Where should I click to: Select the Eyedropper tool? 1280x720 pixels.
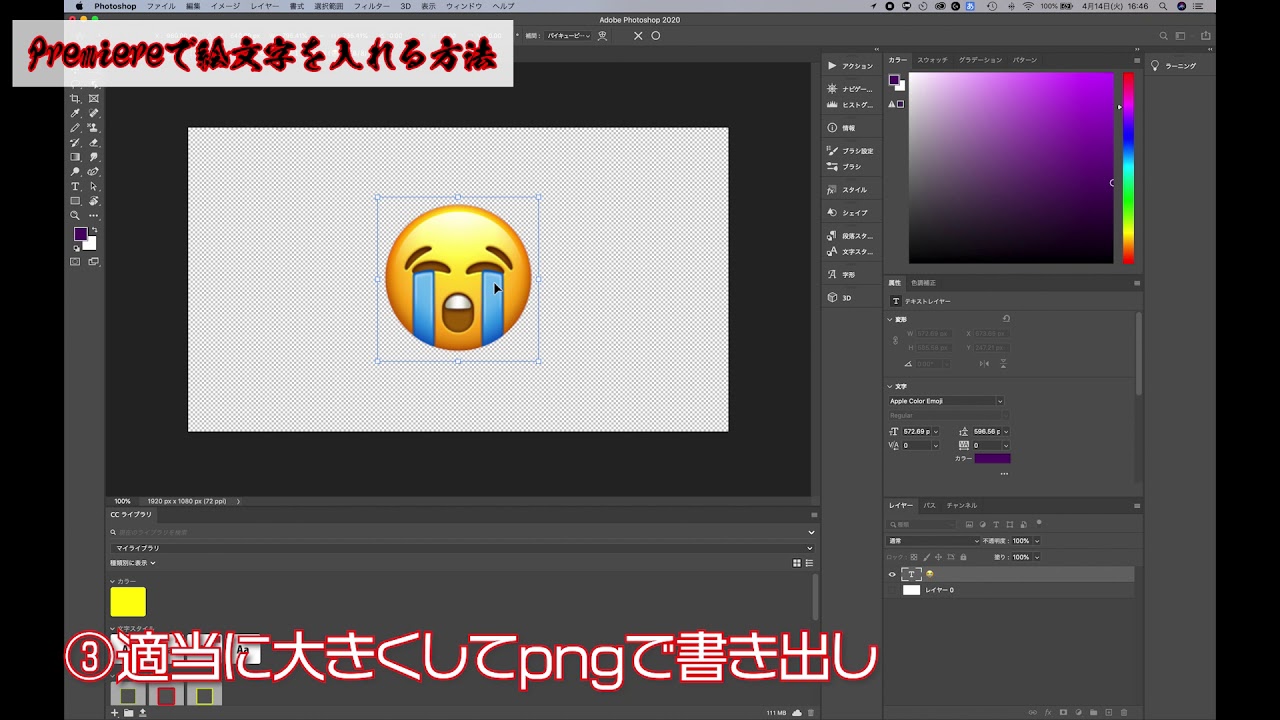pos(75,113)
